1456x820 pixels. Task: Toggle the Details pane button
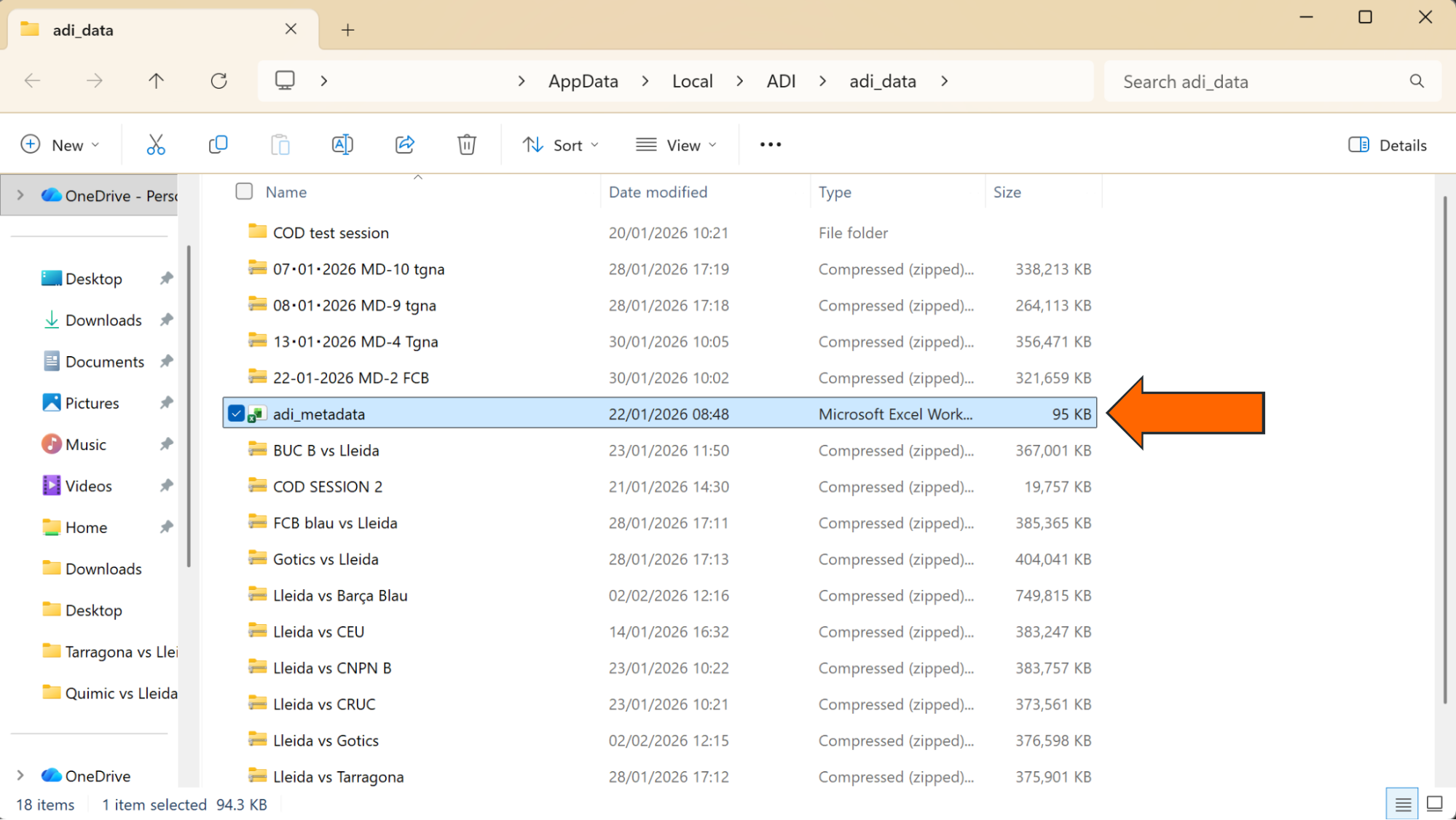click(x=1388, y=145)
